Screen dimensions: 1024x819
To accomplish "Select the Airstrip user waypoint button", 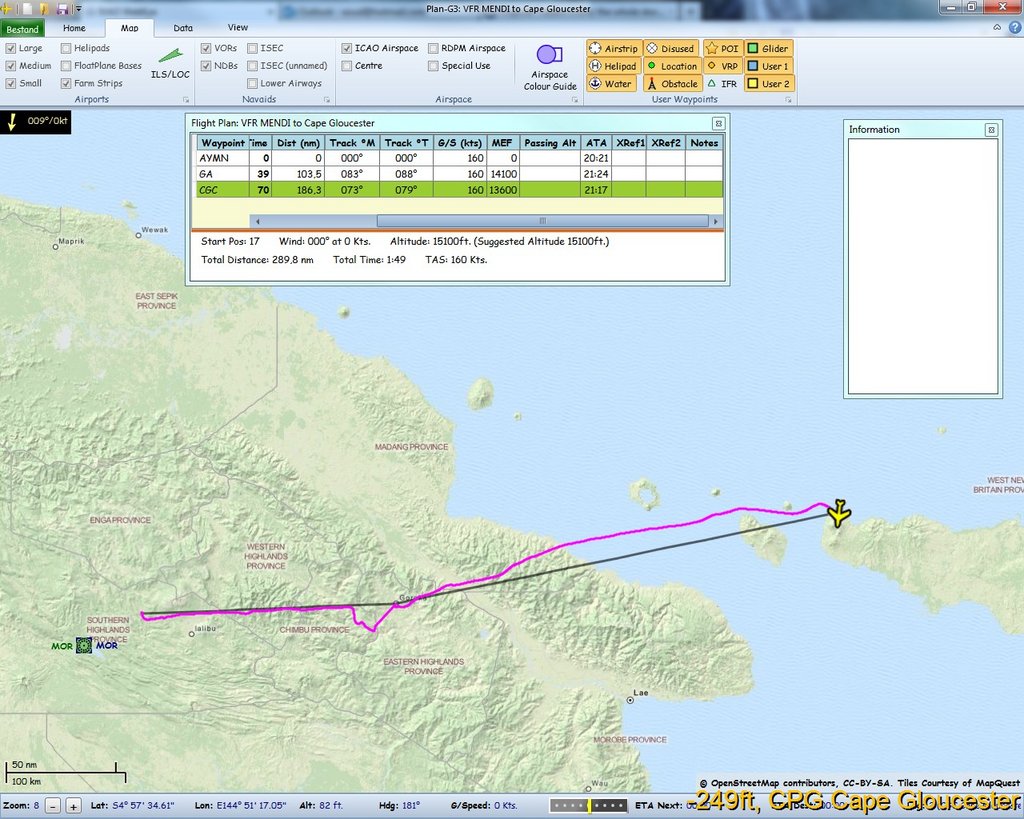I will pyautogui.click(x=612, y=48).
